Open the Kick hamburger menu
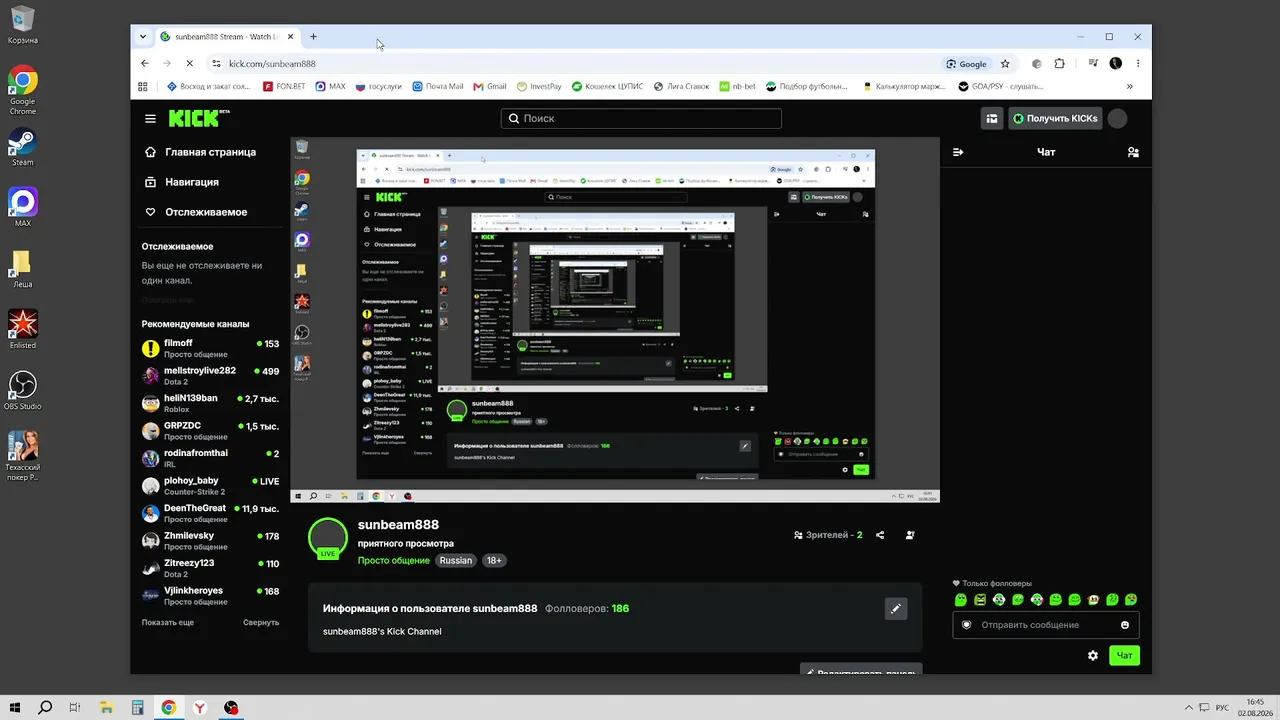 pos(150,118)
